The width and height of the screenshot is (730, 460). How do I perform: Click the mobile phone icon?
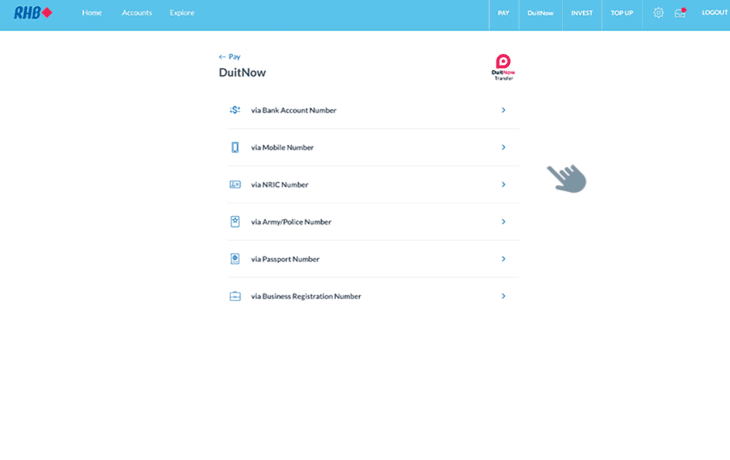coord(235,147)
